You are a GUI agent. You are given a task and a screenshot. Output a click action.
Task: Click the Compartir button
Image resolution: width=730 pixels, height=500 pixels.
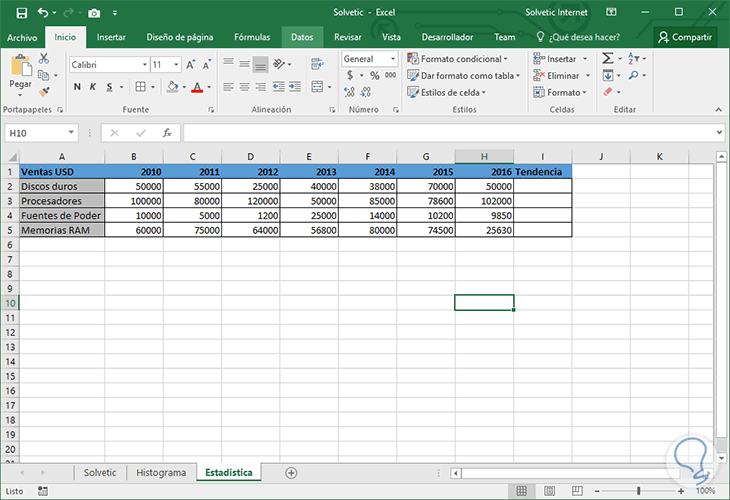685,37
